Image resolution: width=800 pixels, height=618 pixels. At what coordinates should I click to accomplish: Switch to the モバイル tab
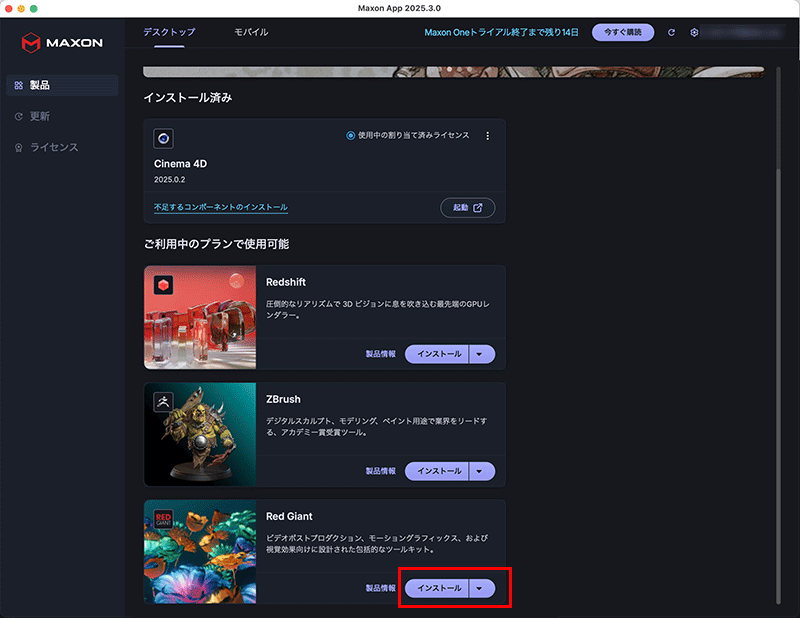pyautogui.click(x=251, y=32)
